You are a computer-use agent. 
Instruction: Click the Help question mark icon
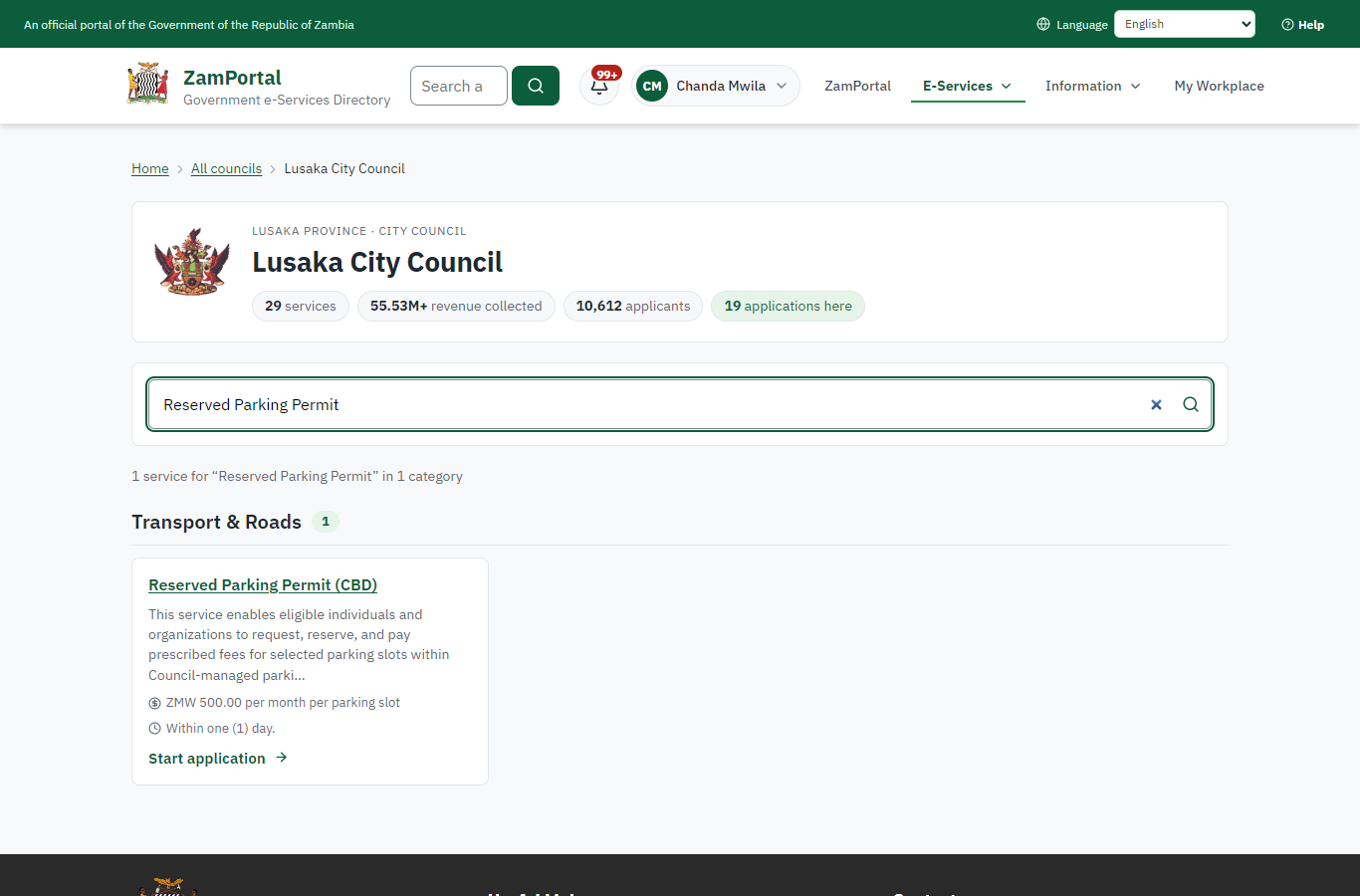1287,24
